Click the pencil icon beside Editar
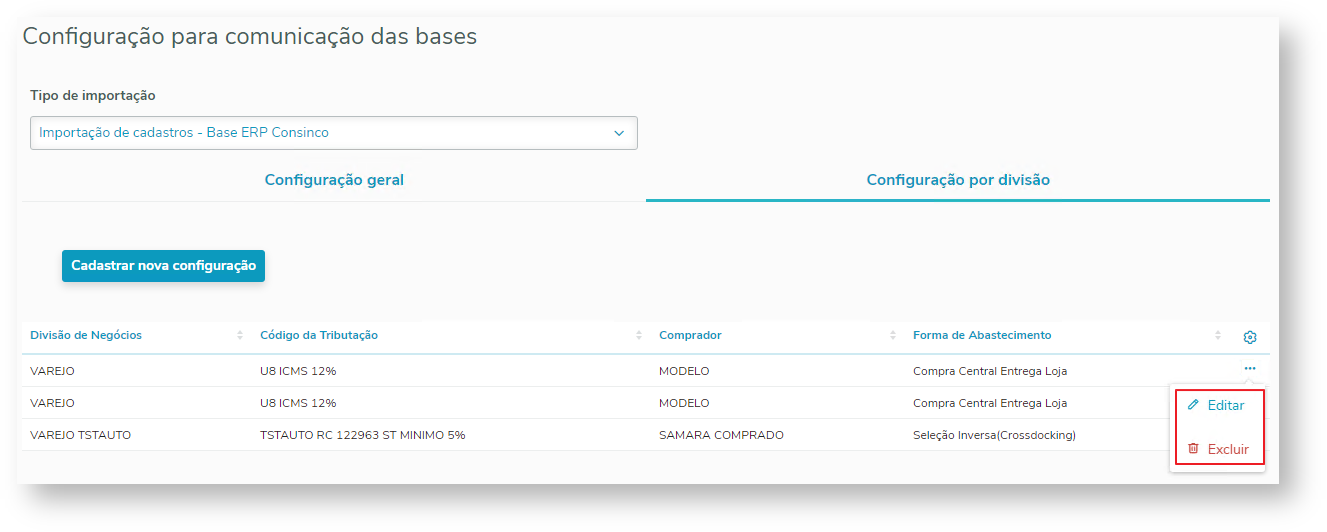Viewport: 1327px width, 532px height. click(x=1192, y=405)
